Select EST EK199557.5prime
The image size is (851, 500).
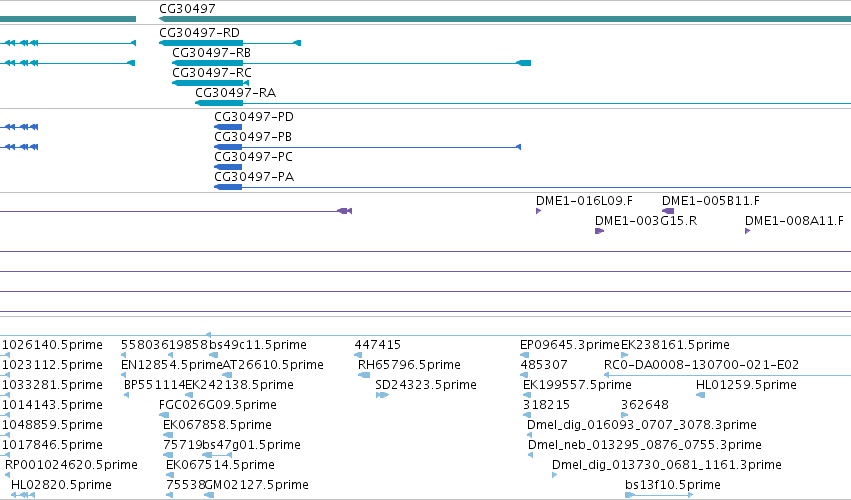click(x=577, y=385)
